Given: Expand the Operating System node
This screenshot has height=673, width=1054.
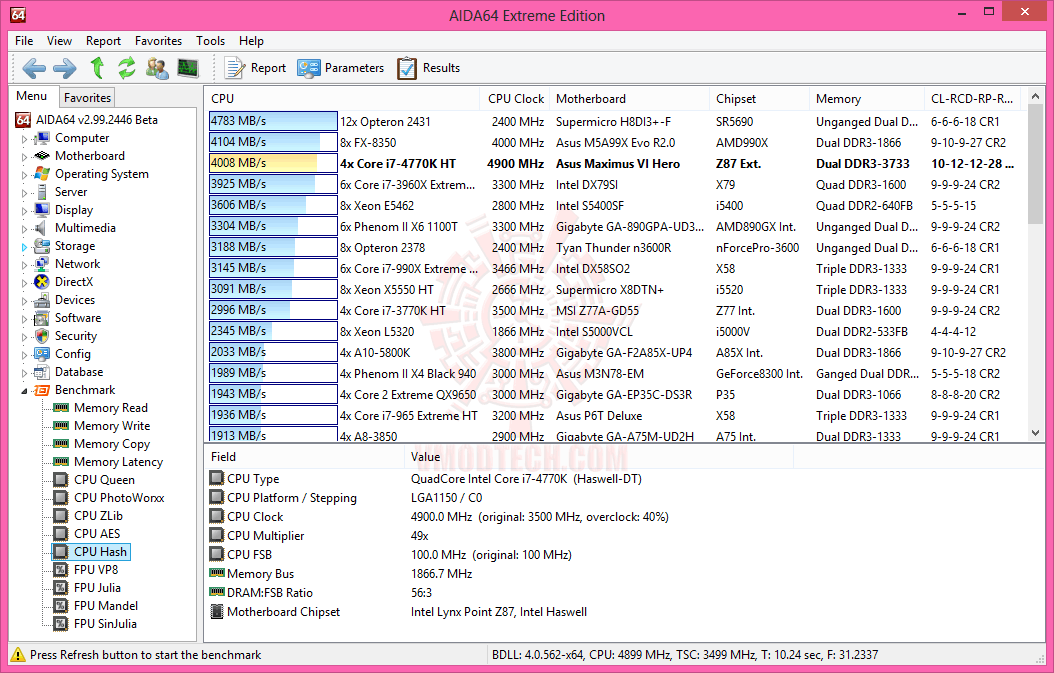Looking at the screenshot, I should (x=25, y=175).
